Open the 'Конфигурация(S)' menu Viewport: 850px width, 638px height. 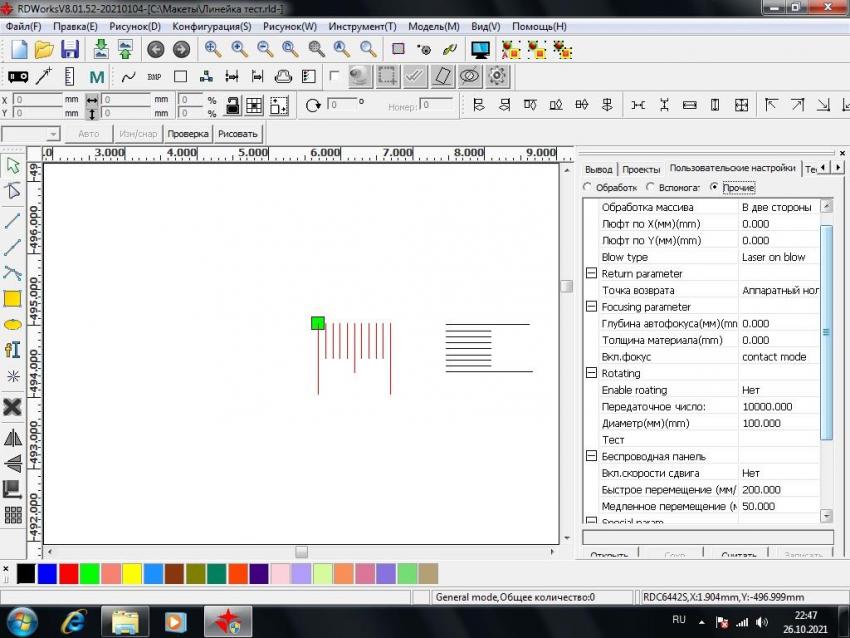click(x=211, y=26)
